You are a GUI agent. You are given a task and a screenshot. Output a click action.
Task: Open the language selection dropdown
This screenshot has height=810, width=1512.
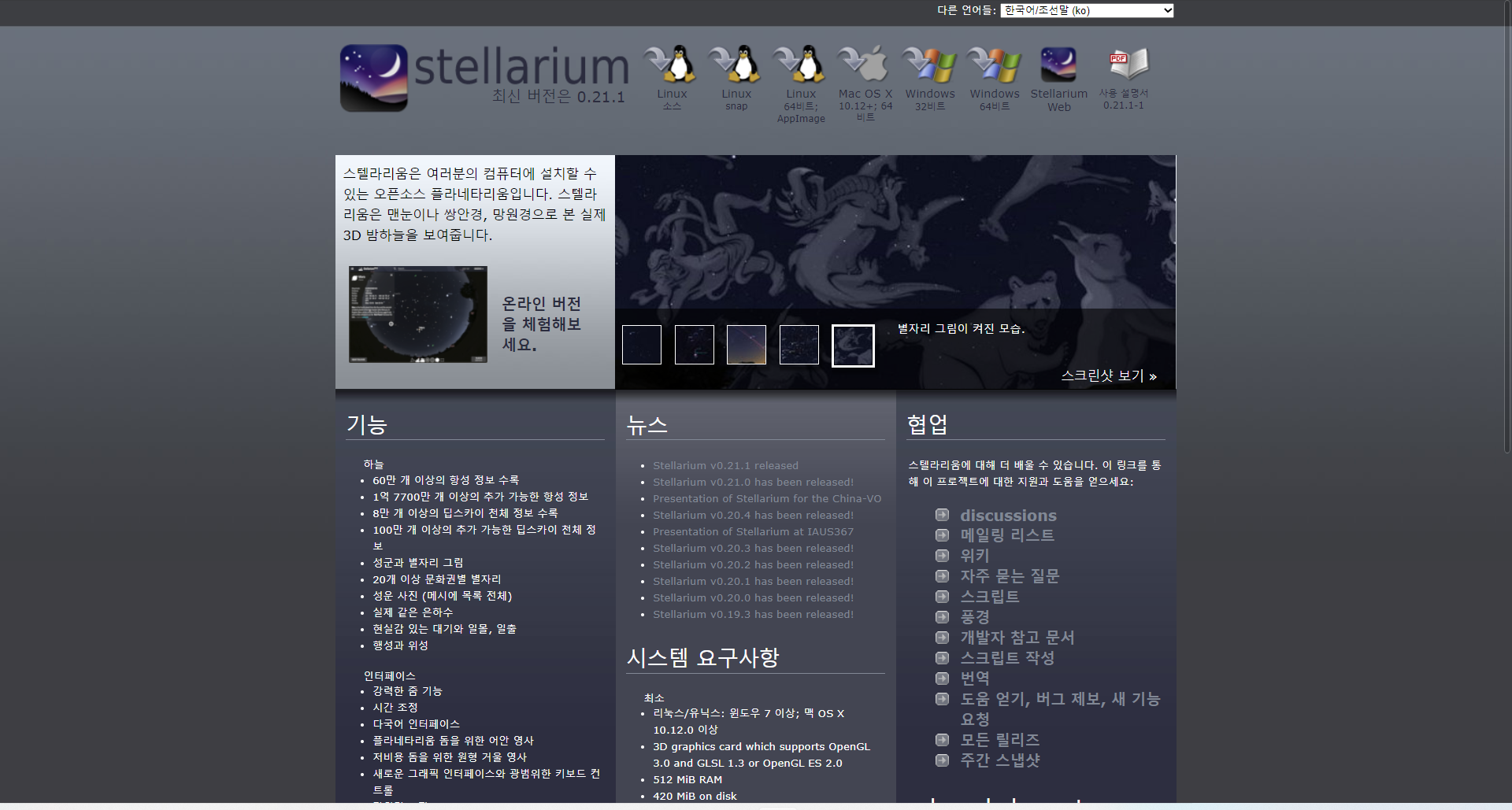(x=1087, y=10)
